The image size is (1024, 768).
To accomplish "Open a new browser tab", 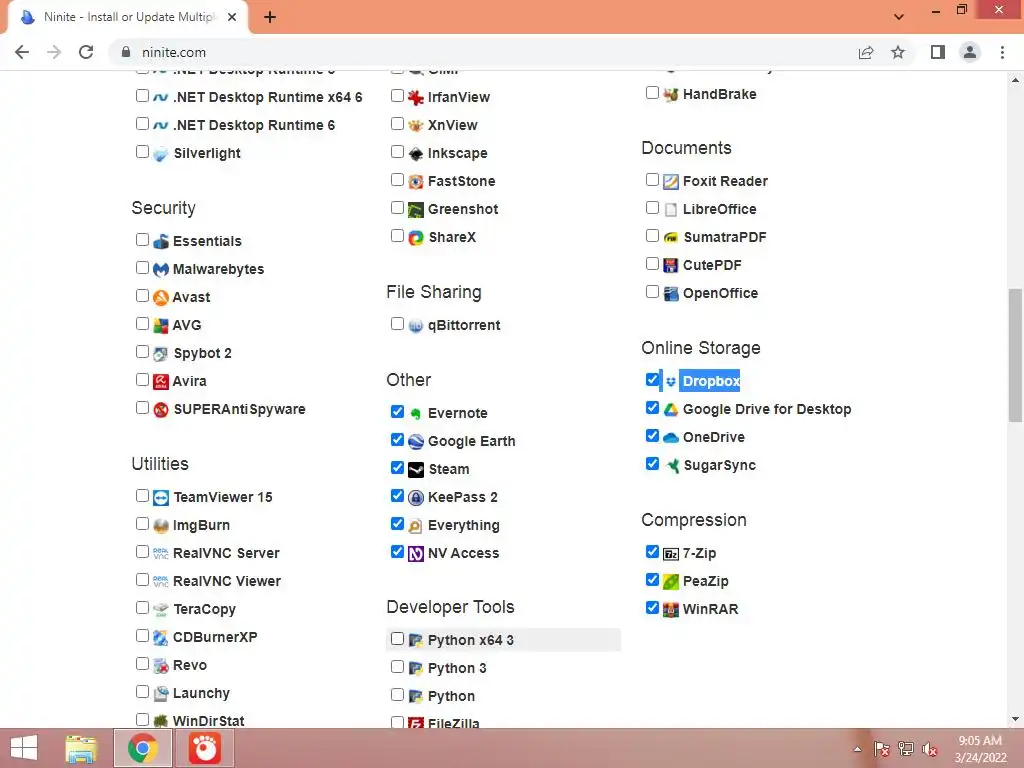I will tap(270, 18).
